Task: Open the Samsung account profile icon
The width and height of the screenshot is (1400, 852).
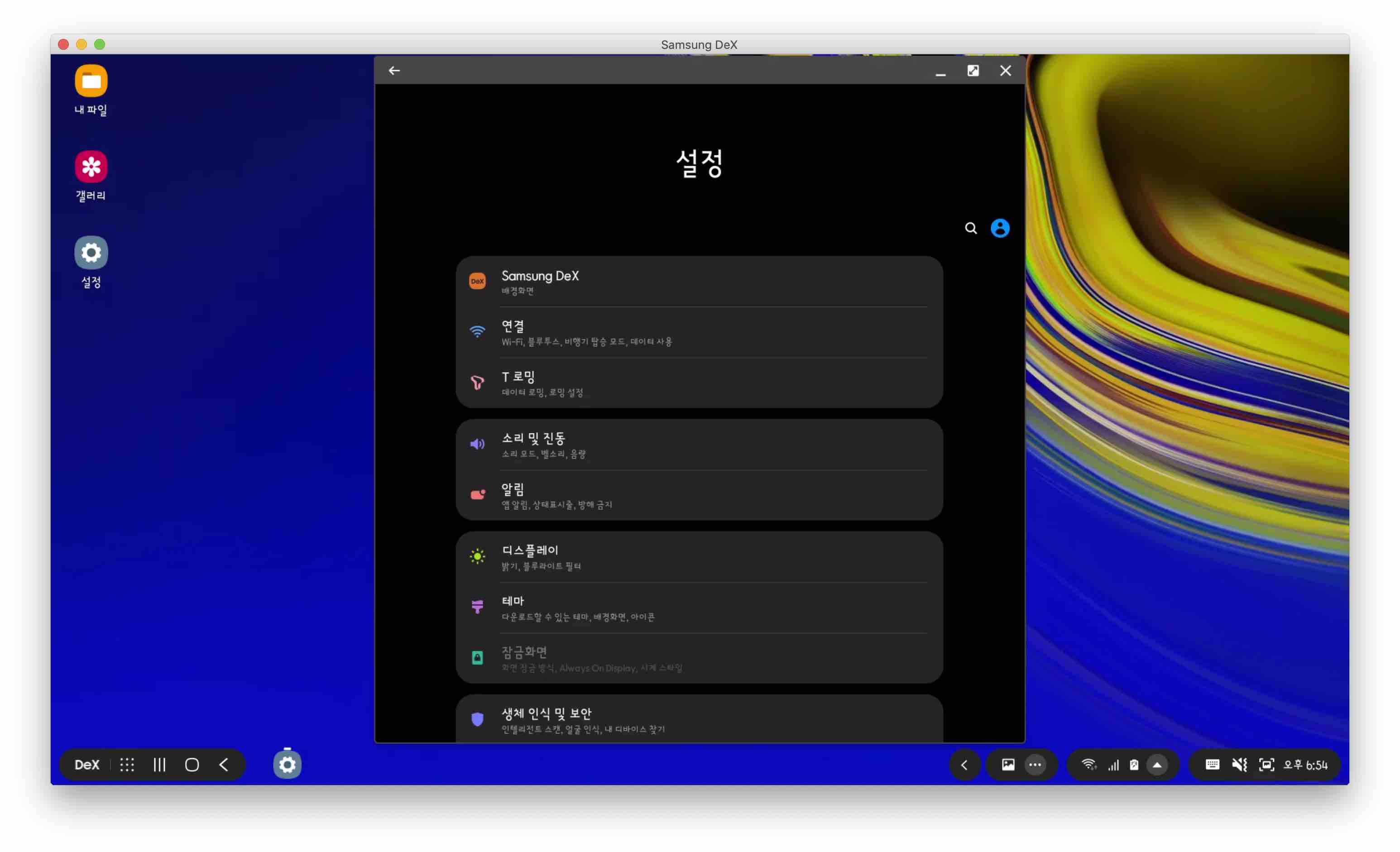Action: click(x=1000, y=228)
